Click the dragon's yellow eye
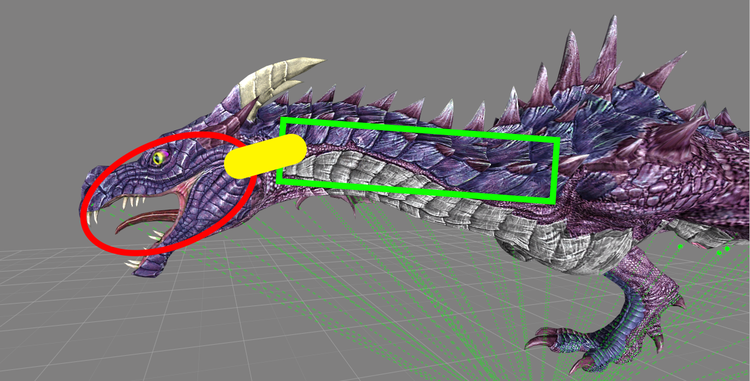750x381 pixels. coord(159,157)
